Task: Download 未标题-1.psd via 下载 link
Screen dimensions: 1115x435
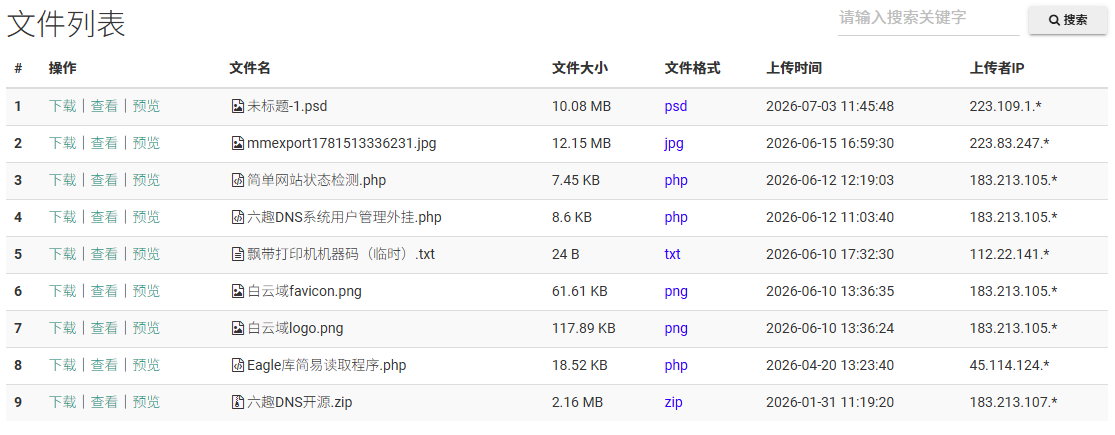Action: point(63,107)
